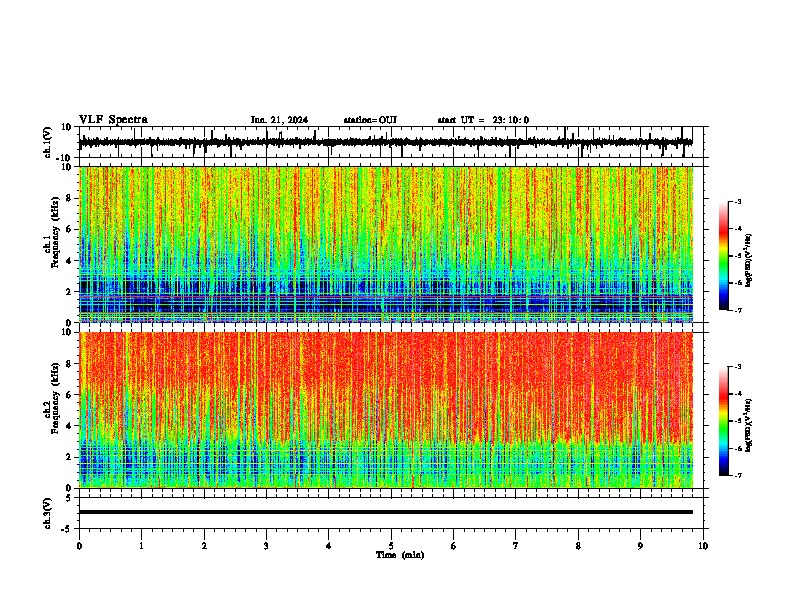
Task: Click the ch.1 color bar's log PSD units label
Action: (x=749, y=260)
